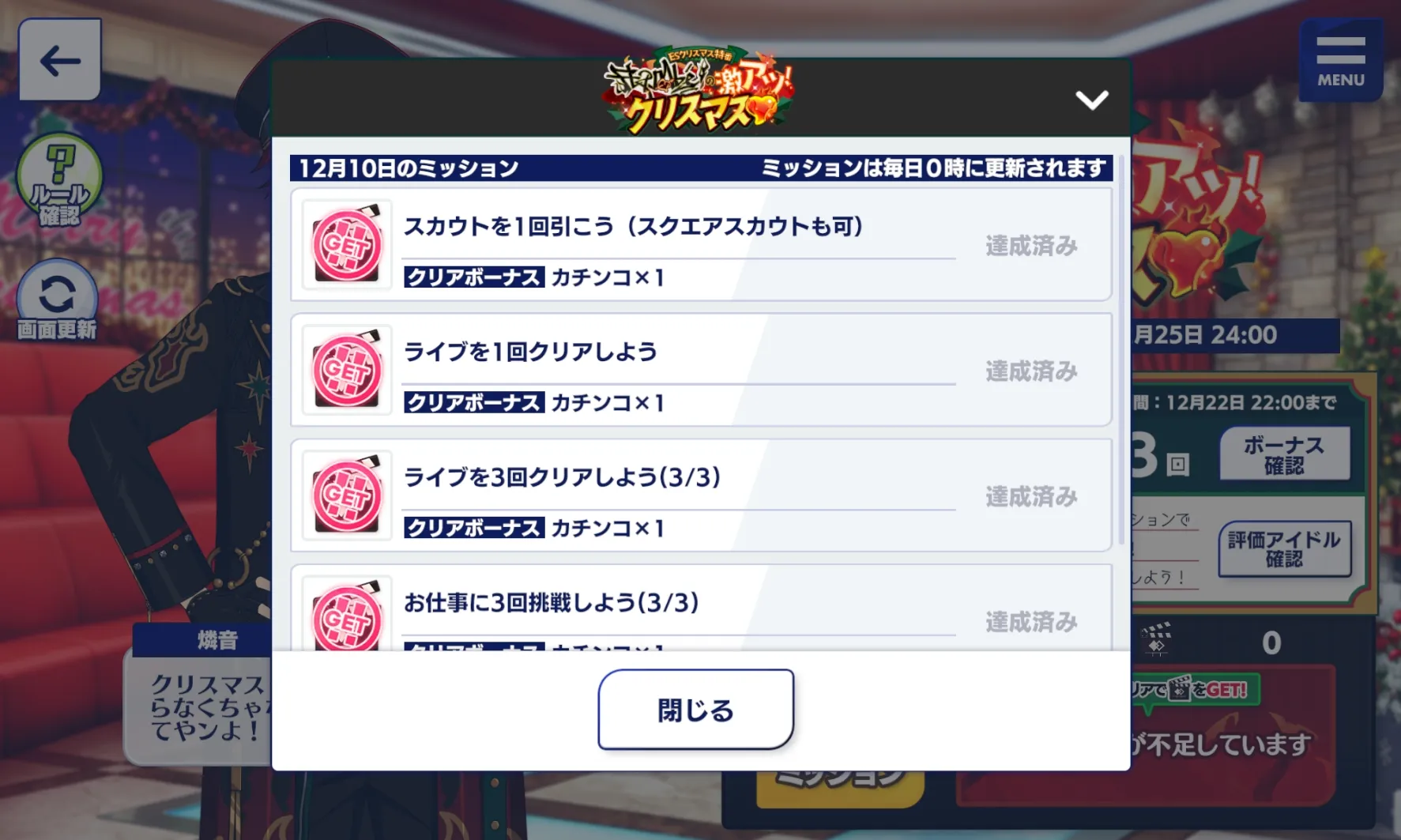This screenshot has width=1401, height=840.
Task: Select 達成済み status of ライブを3回 mission
Action: coord(1031,496)
